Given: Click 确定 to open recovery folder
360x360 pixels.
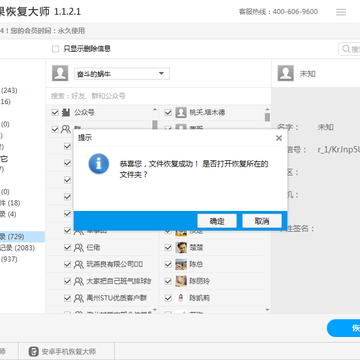Looking at the screenshot, I should coord(217,221).
